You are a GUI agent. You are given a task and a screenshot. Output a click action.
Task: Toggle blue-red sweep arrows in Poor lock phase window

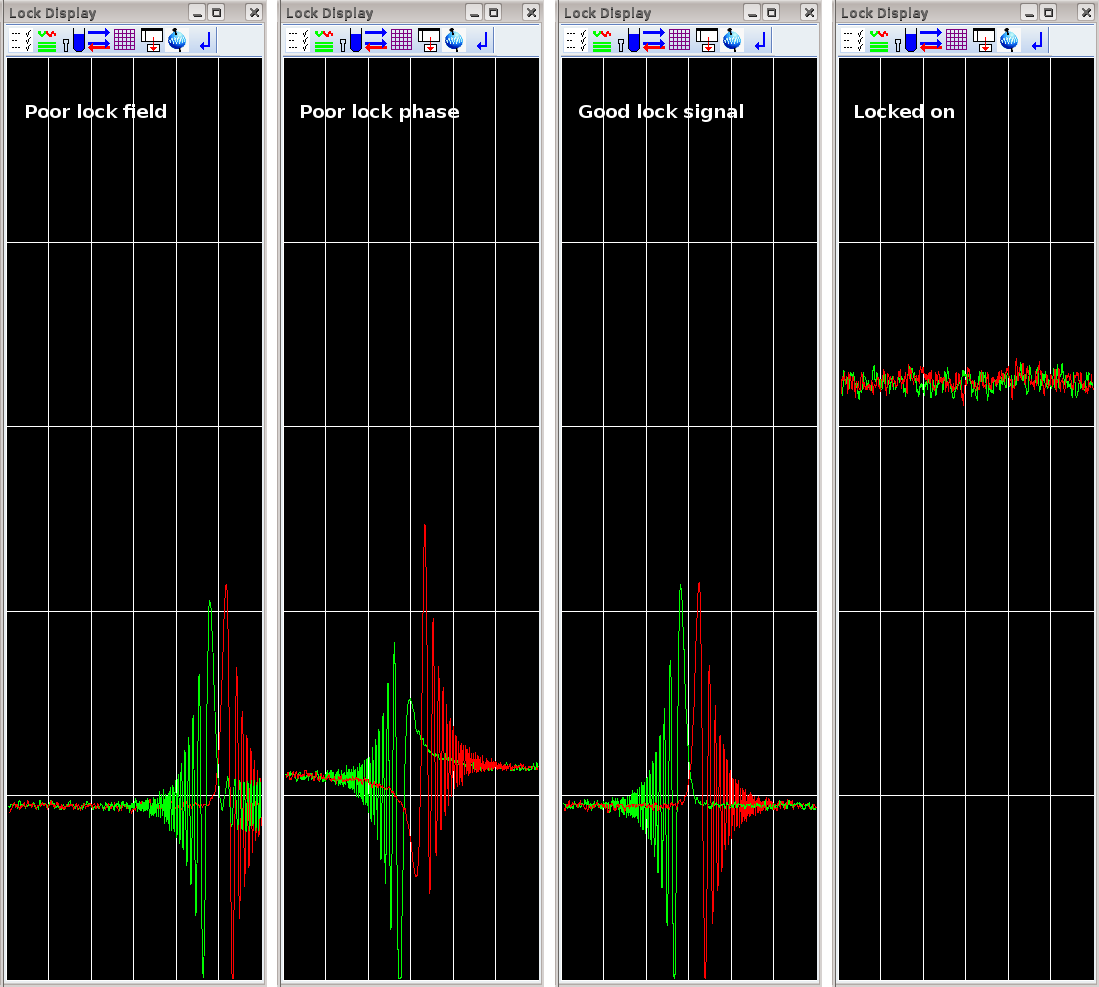(x=376, y=41)
